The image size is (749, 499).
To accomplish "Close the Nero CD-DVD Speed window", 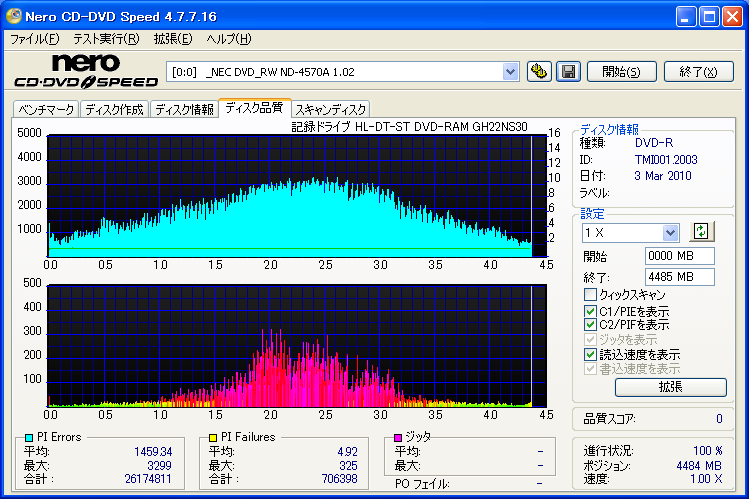I will [x=732, y=17].
